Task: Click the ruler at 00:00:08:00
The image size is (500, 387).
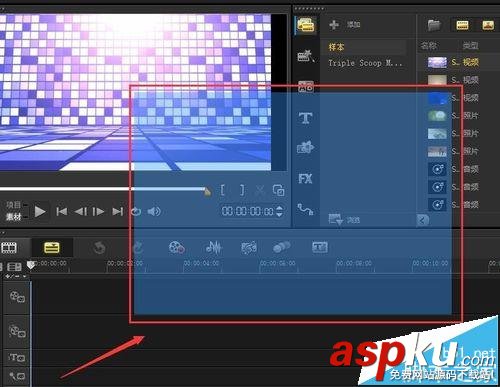Action: pos(354,263)
